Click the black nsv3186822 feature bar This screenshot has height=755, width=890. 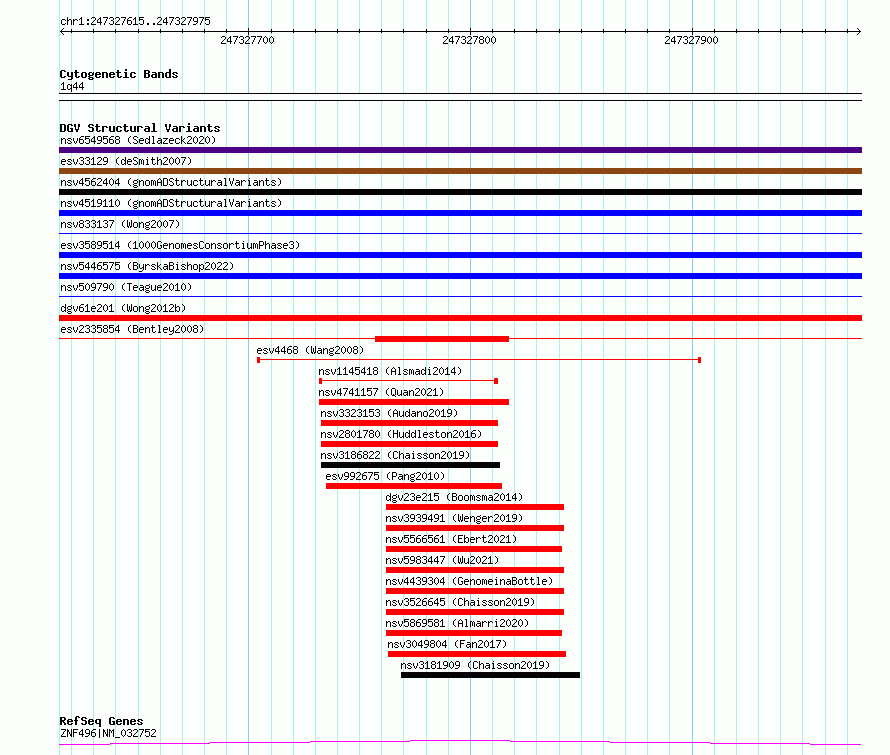[x=410, y=465]
